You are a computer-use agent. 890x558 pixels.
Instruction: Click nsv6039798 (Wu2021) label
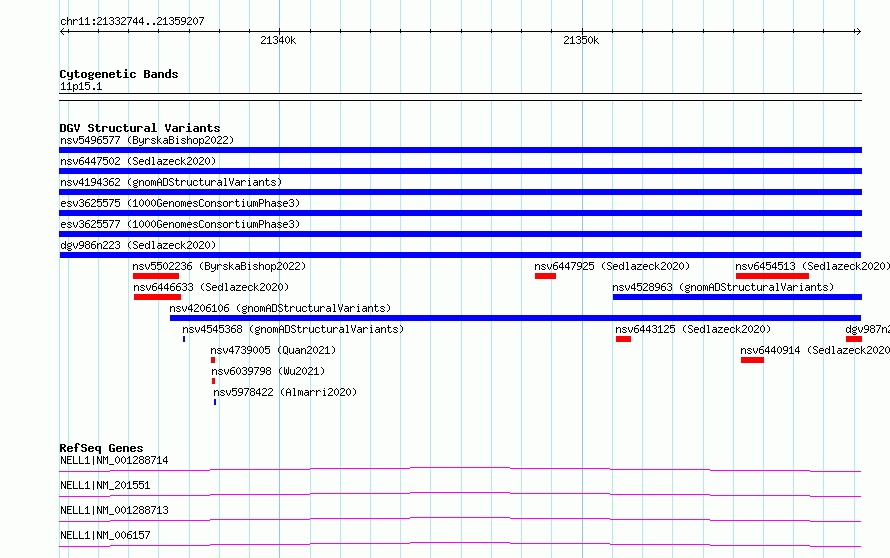pyautogui.click(x=268, y=371)
